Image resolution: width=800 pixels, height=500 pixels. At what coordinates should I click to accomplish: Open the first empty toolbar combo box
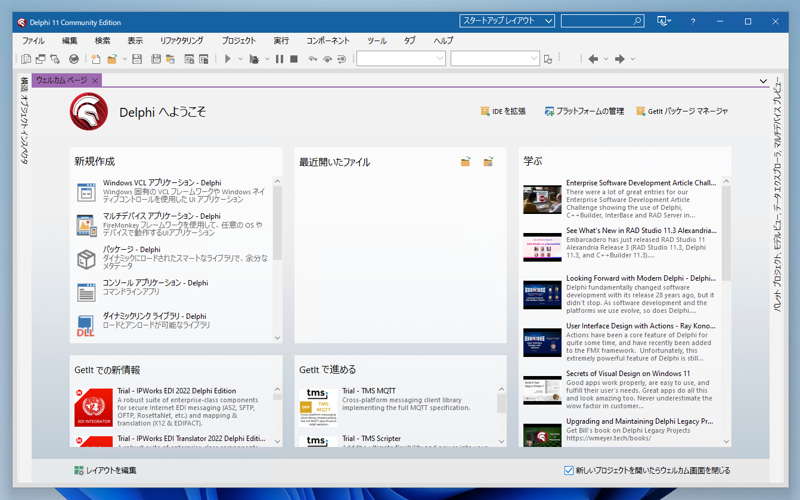pyautogui.click(x=401, y=59)
